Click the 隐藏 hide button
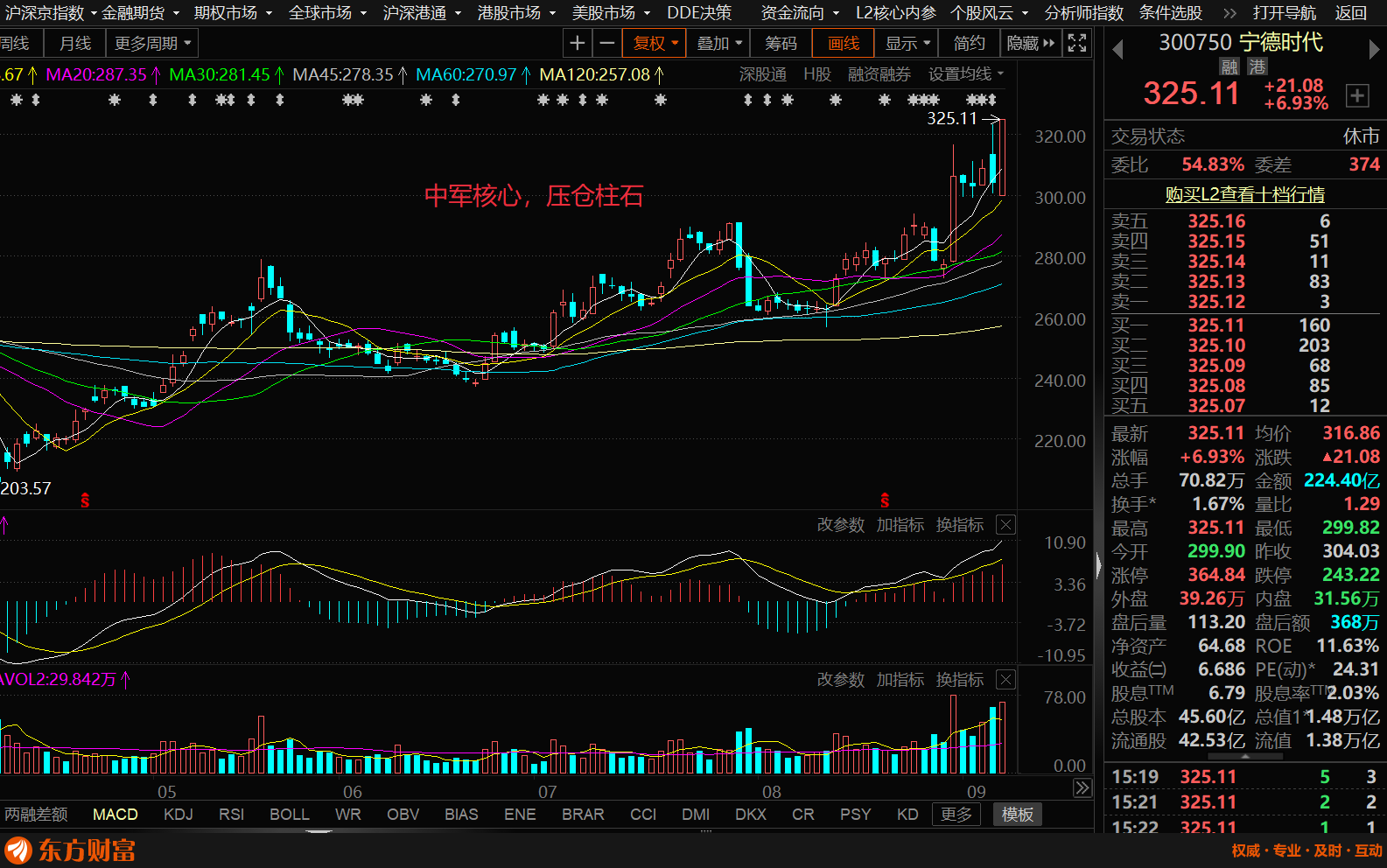Screen dimensions: 1387x868 1030,43
